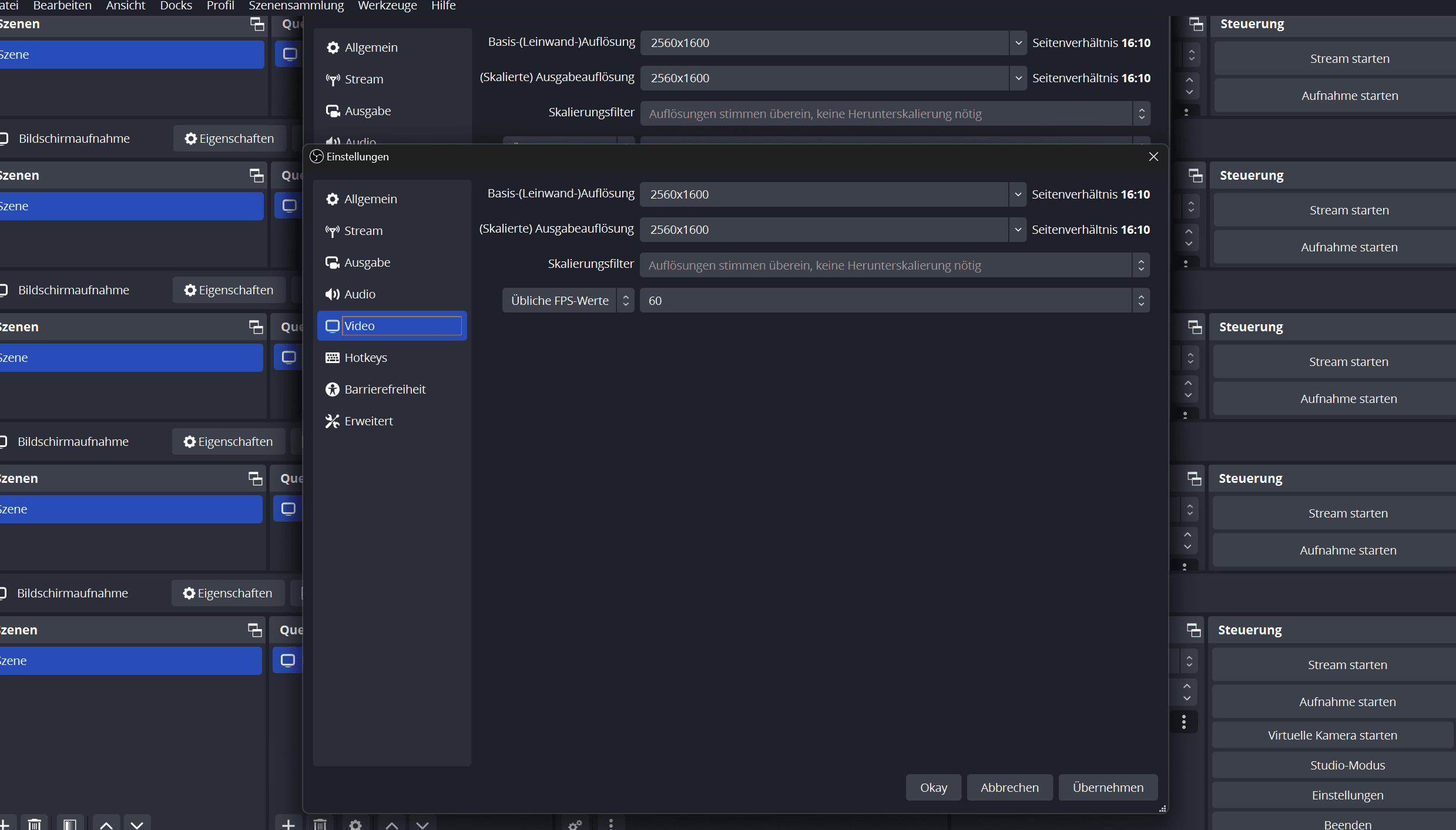Screen dimensions: 1456x830
Task: Open the Docks menu
Action: coord(176,6)
